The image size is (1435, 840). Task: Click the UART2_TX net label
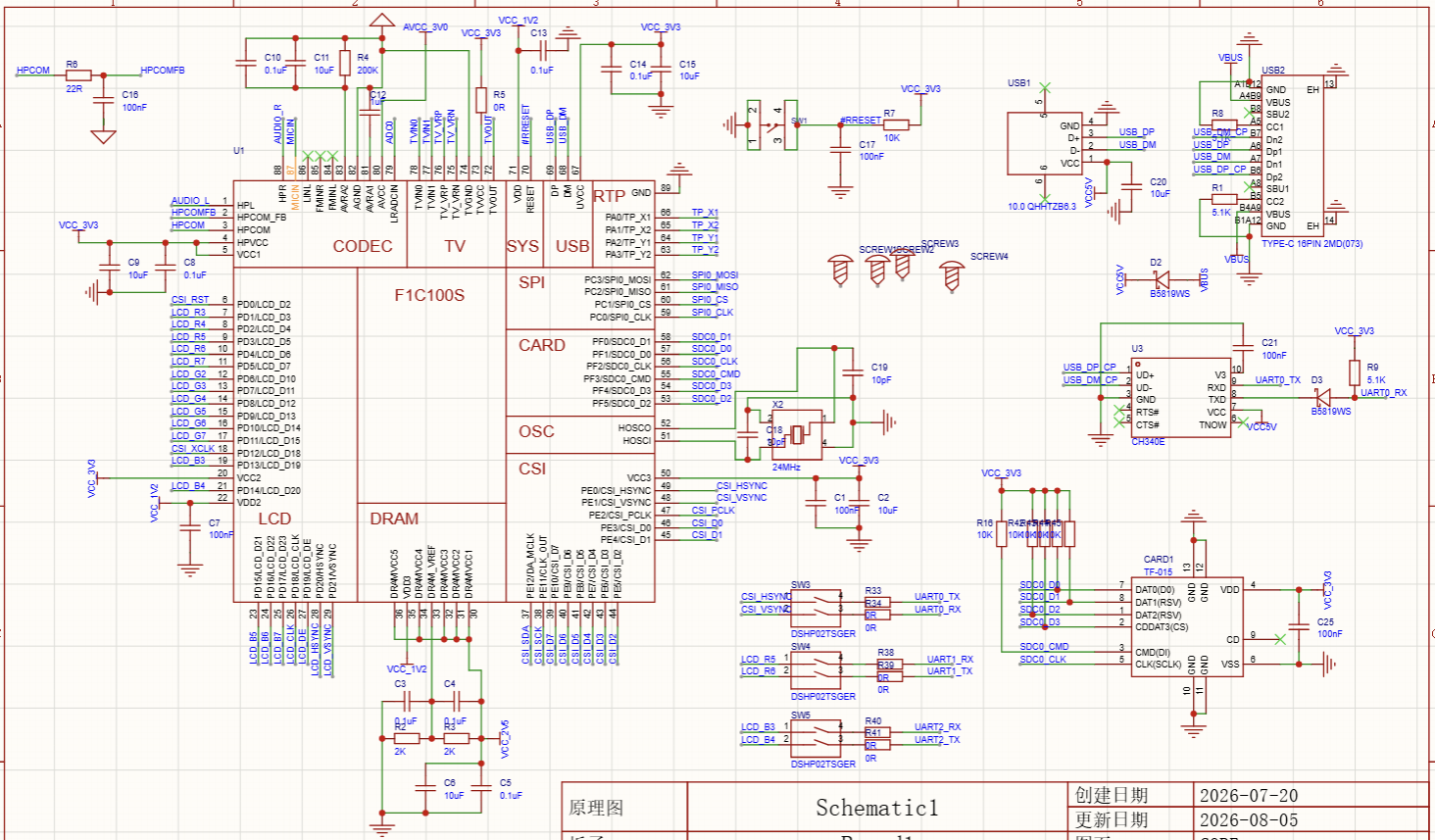pos(937,740)
